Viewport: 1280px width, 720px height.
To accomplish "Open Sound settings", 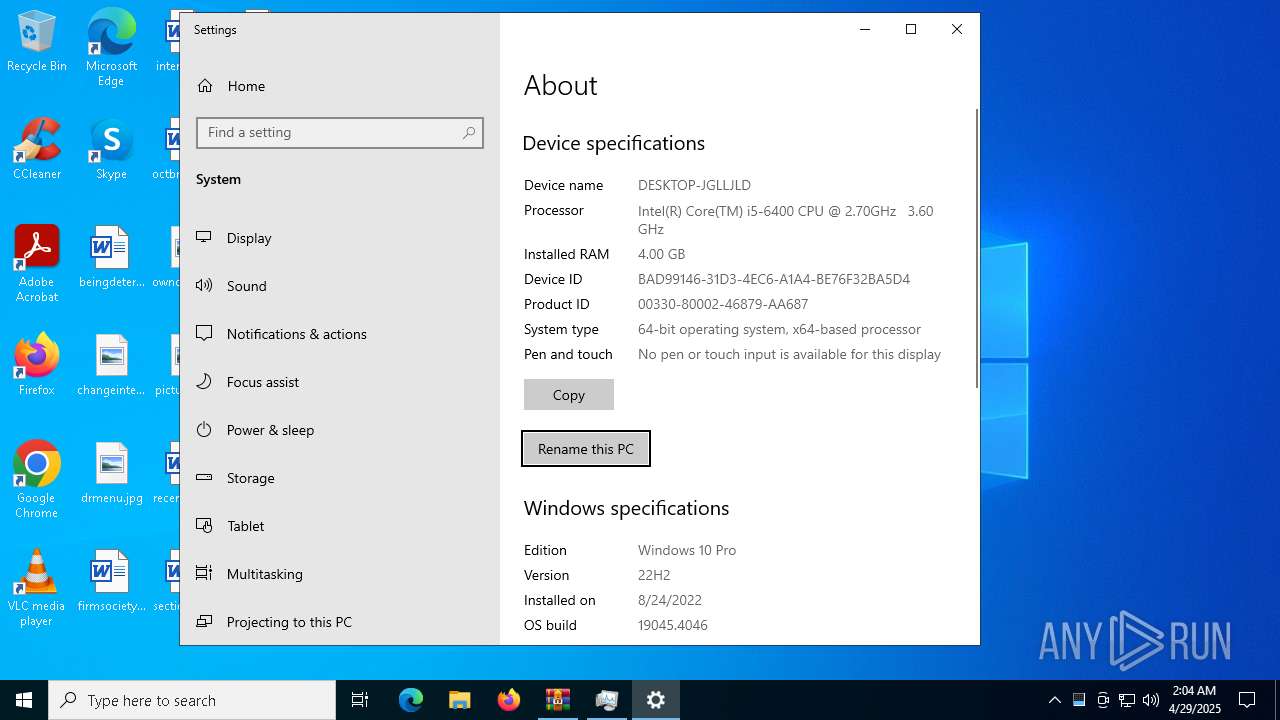I will point(340,286).
